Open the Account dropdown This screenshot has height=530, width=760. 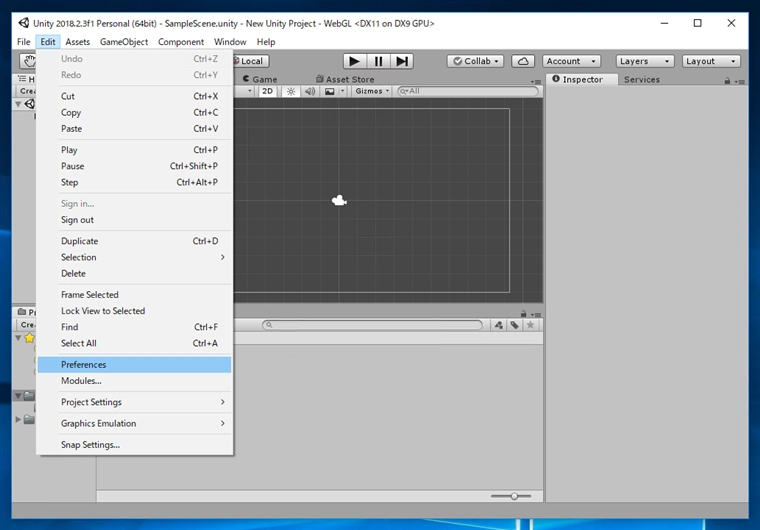(571, 61)
